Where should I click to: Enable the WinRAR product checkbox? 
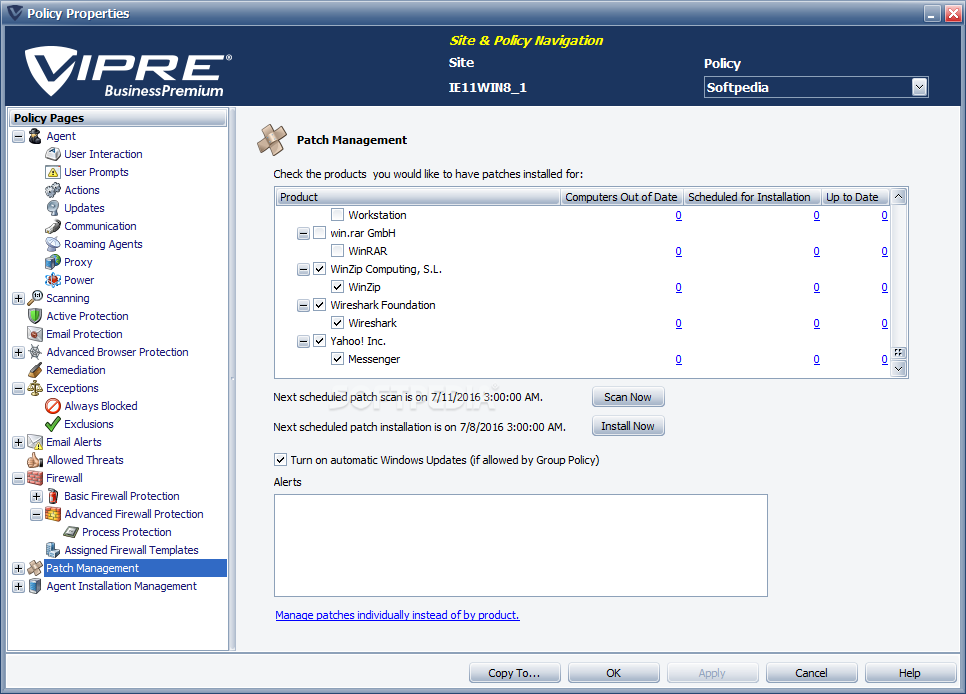(337, 251)
